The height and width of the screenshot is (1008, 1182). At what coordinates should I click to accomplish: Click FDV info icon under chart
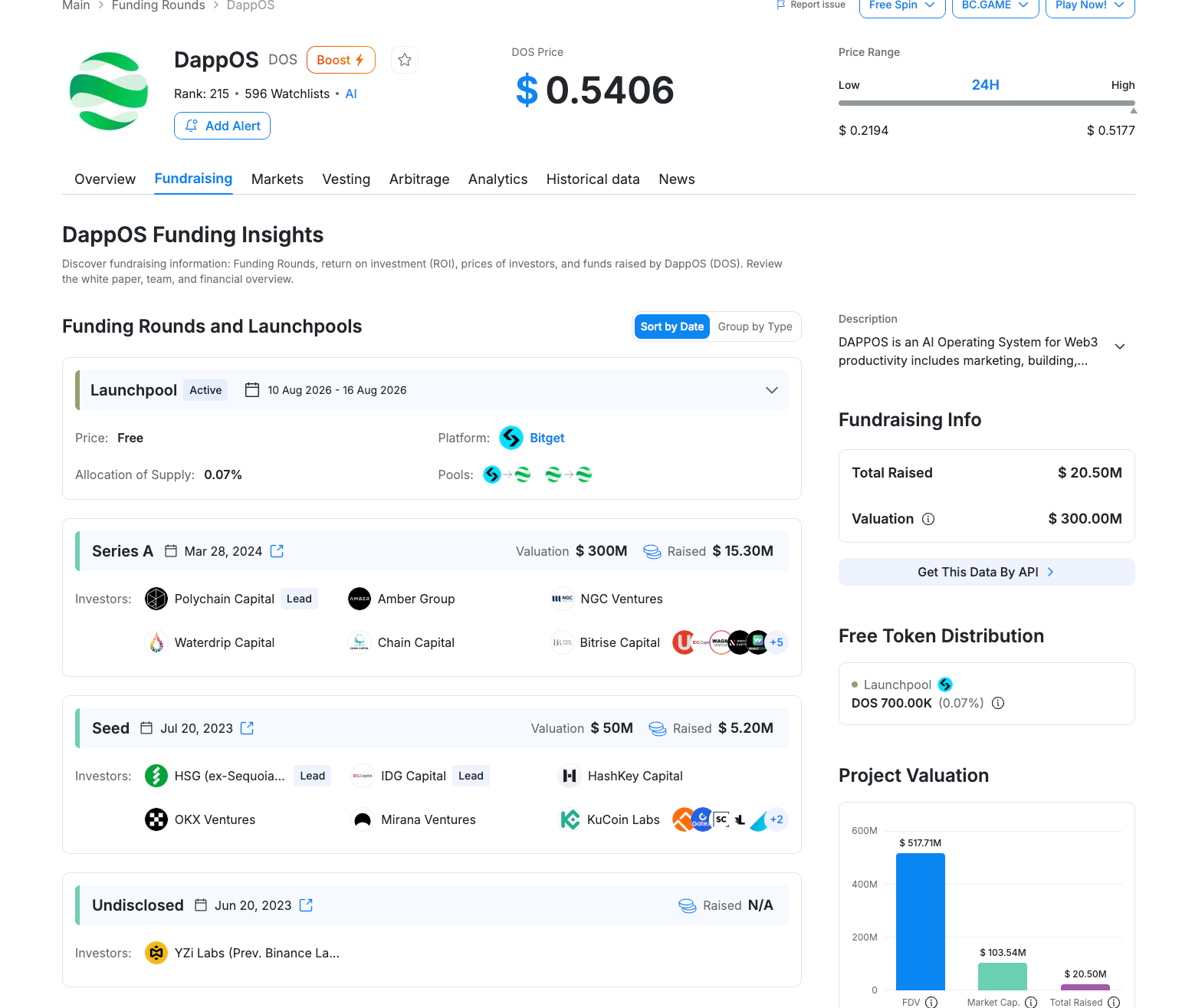[931, 1002]
